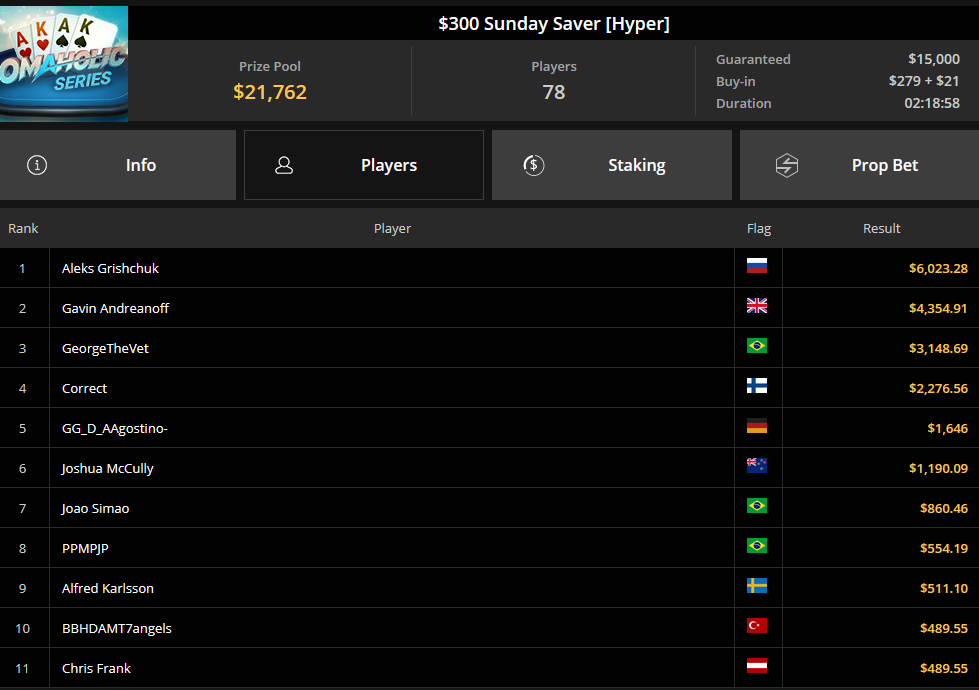The width and height of the screenshot is (979, 690).
Task: Open the Prop Bet tab
Action: (x=859, y=165)
